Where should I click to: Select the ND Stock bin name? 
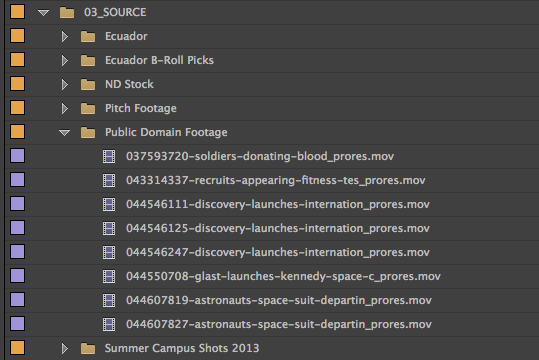click(129, 84)
